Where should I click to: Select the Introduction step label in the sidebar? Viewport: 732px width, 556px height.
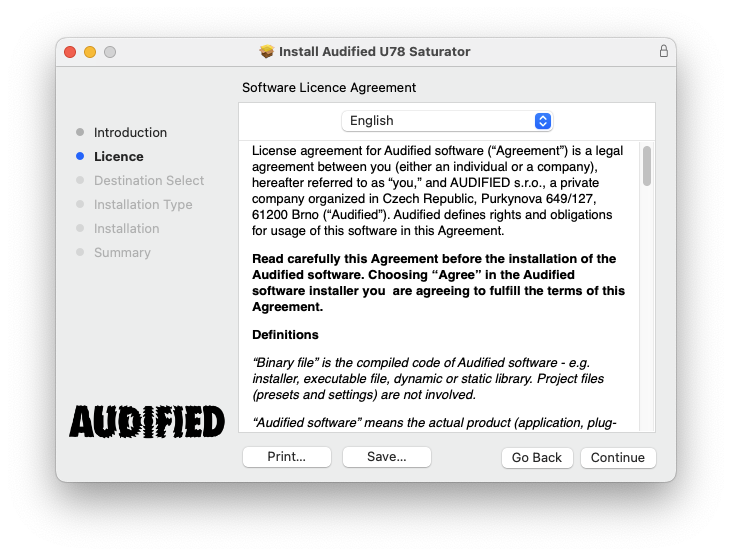130,133
